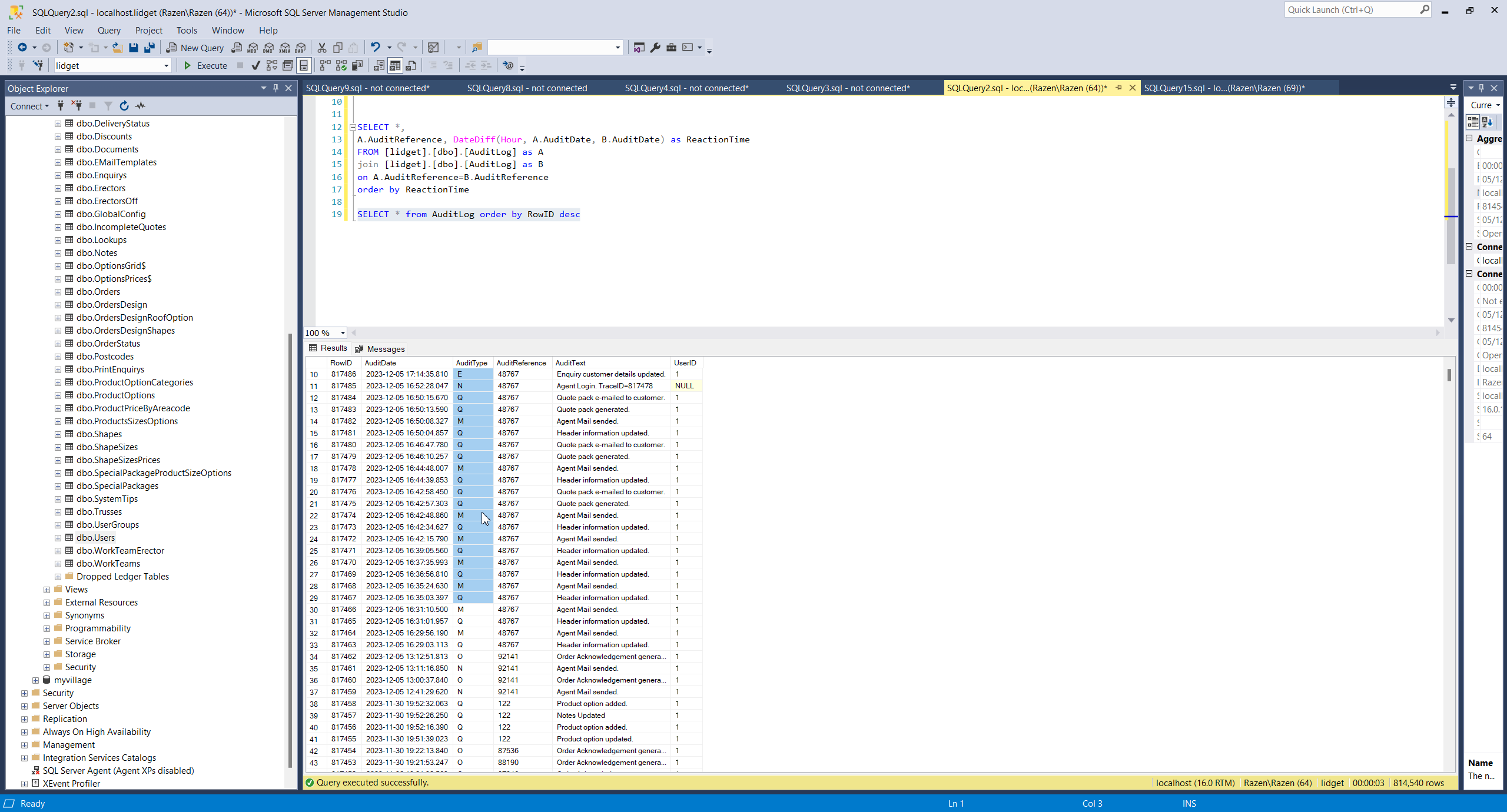Open the 100 % zoom dropdown
The width and height of the screenshot is (1507, 812).
pyautogui.click(x=343, y=333)
